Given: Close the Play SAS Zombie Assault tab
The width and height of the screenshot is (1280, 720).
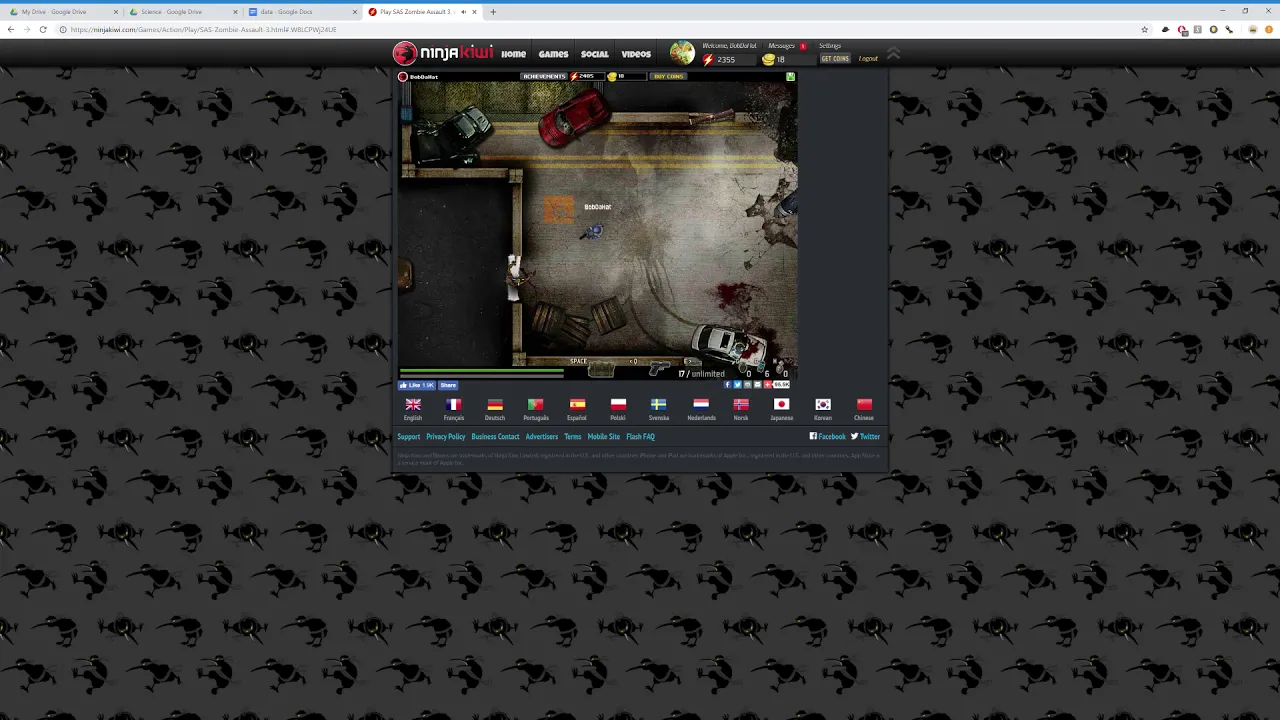Looking at the screenshot, I should tap(474, 12).
